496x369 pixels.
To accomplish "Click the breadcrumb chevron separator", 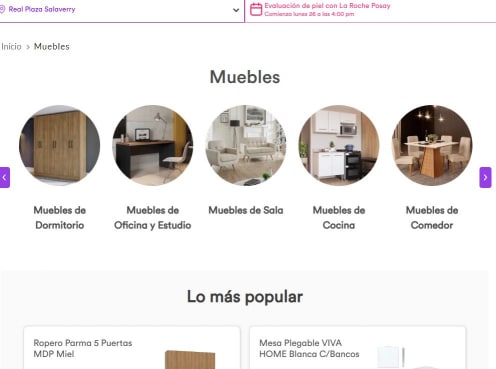I will coord(28,47).
